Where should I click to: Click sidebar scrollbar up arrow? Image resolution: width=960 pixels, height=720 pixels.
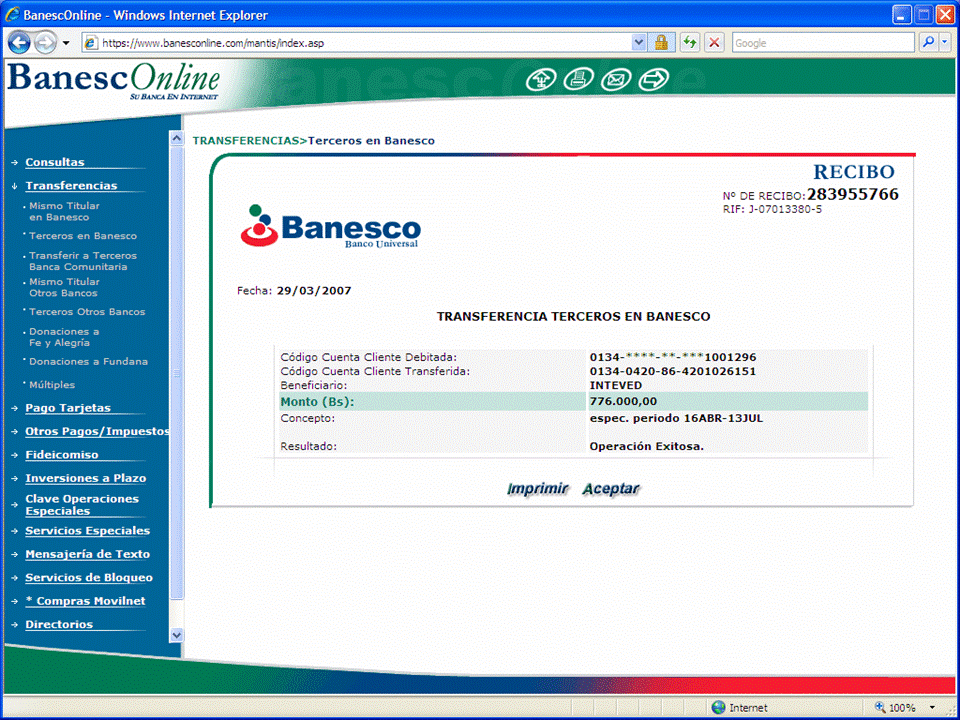176,138
